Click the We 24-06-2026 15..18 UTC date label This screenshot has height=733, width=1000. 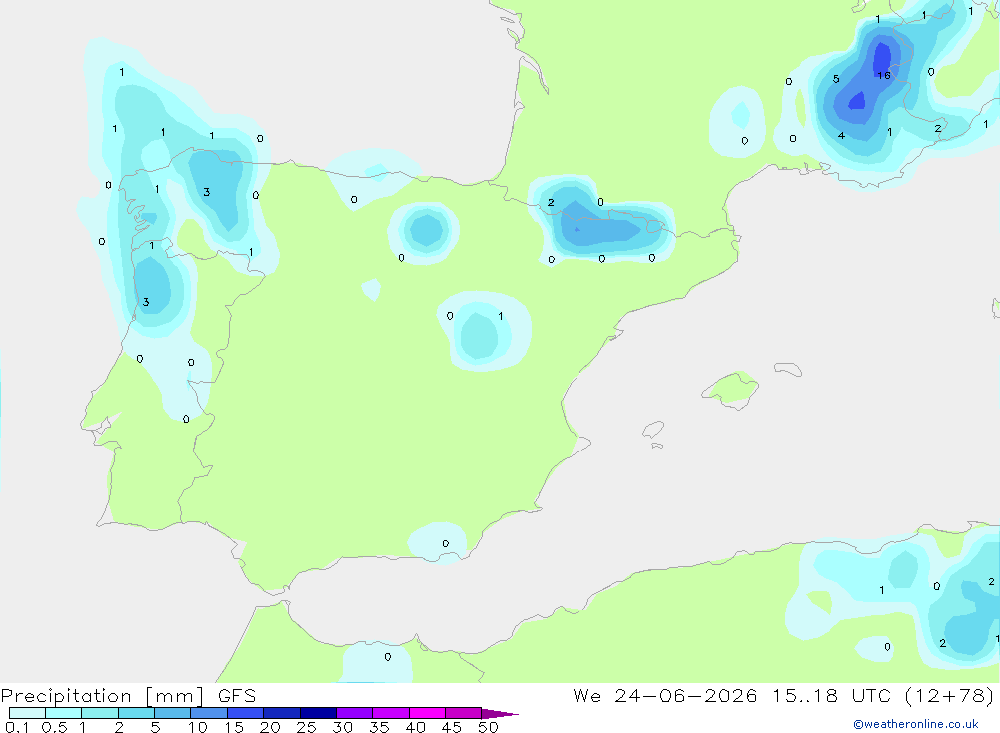(x=732, y=695)
